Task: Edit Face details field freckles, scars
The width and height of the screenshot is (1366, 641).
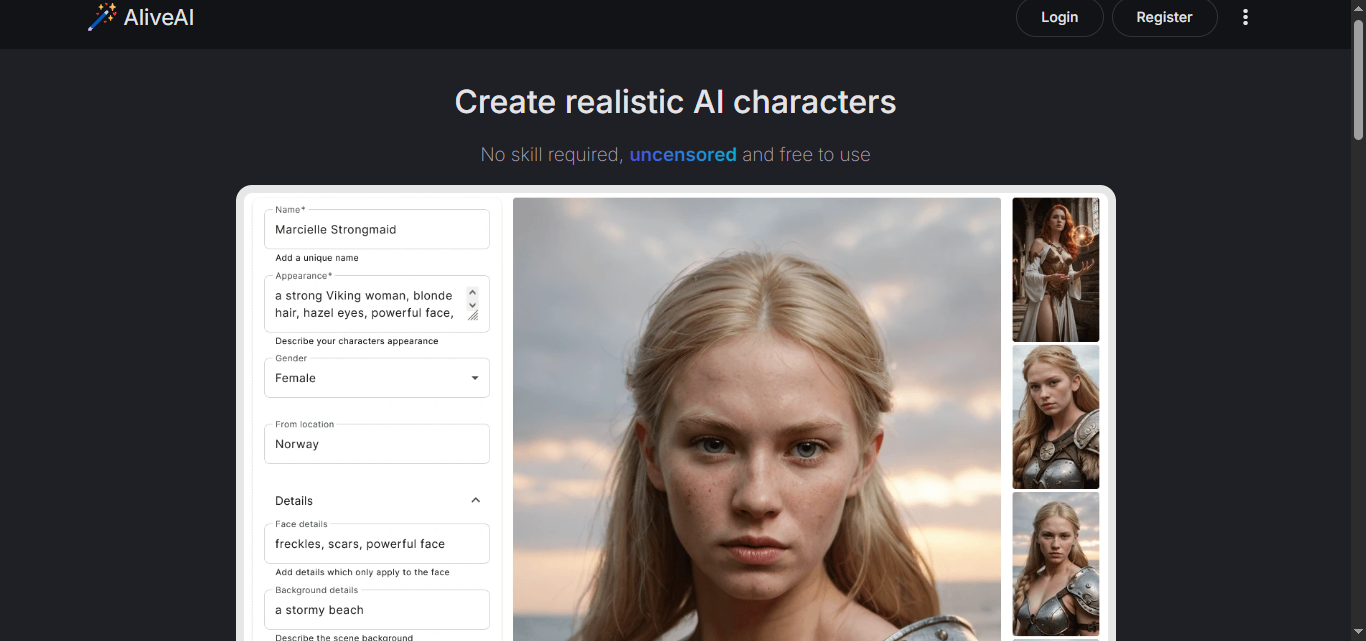Action: click(377, 544)
